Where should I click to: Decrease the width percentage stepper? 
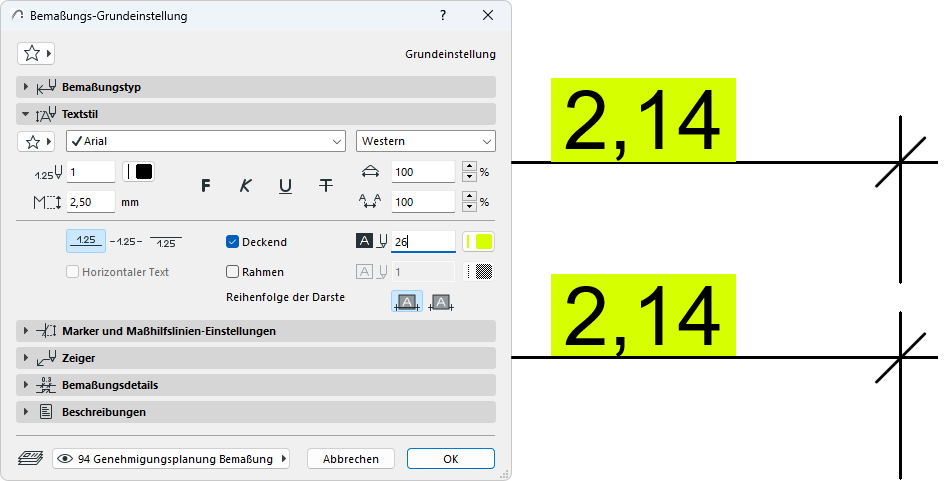(x=469, y=177)
